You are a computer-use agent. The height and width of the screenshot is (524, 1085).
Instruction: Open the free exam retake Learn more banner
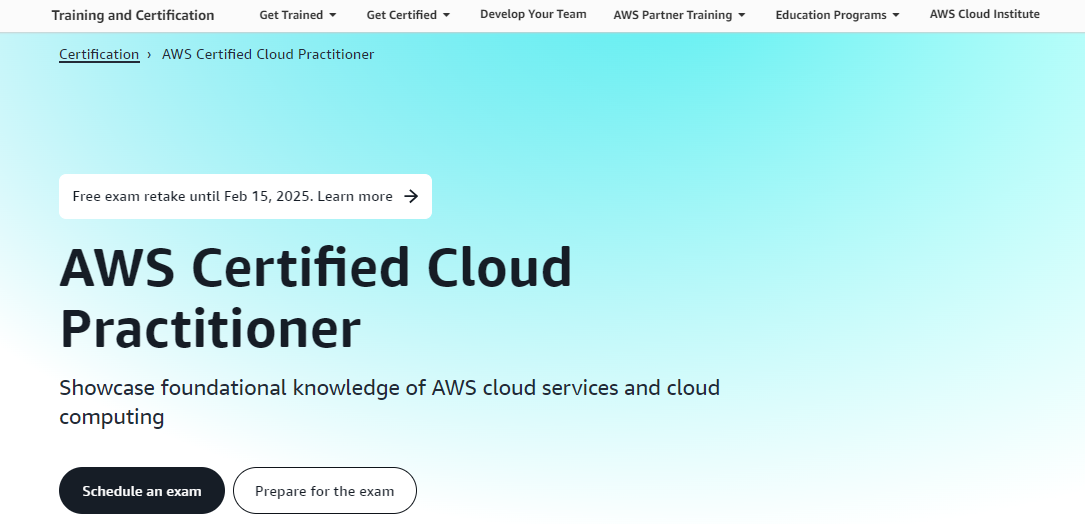(x=246, y=197)
